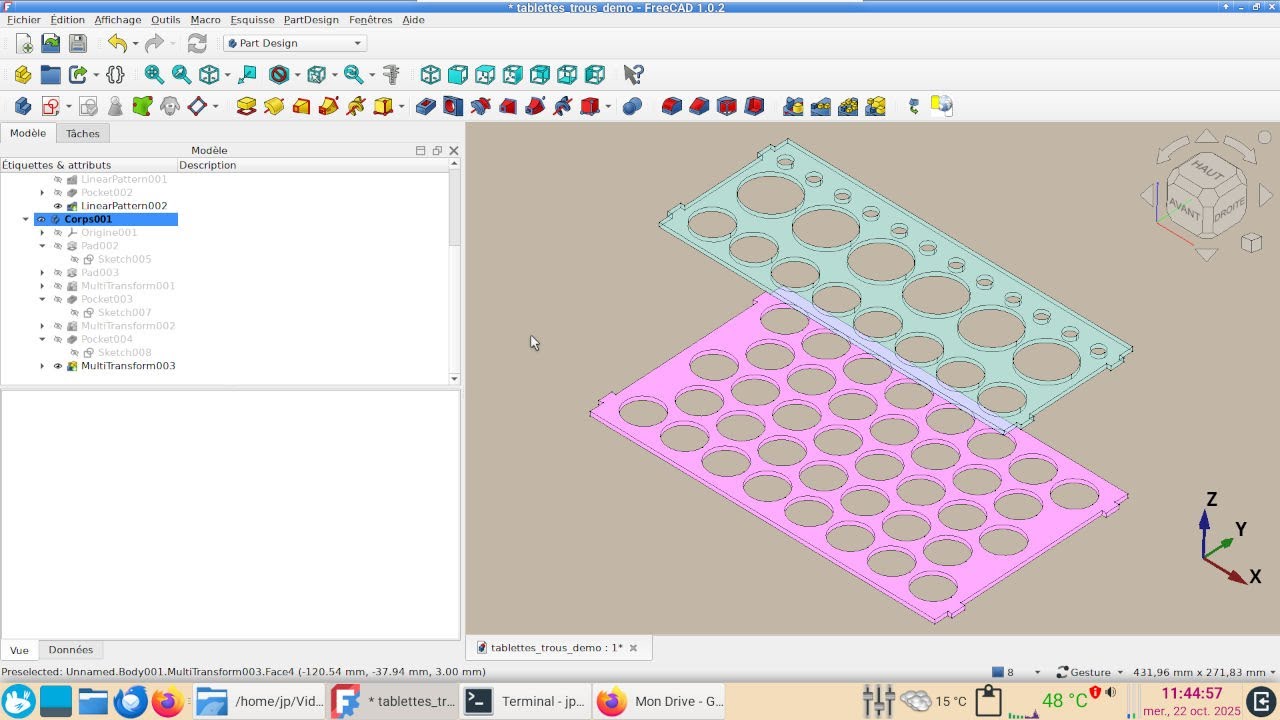Select the Pocket tool
The width and height of the screenshot is (1280, 720).
pos(426,106)
